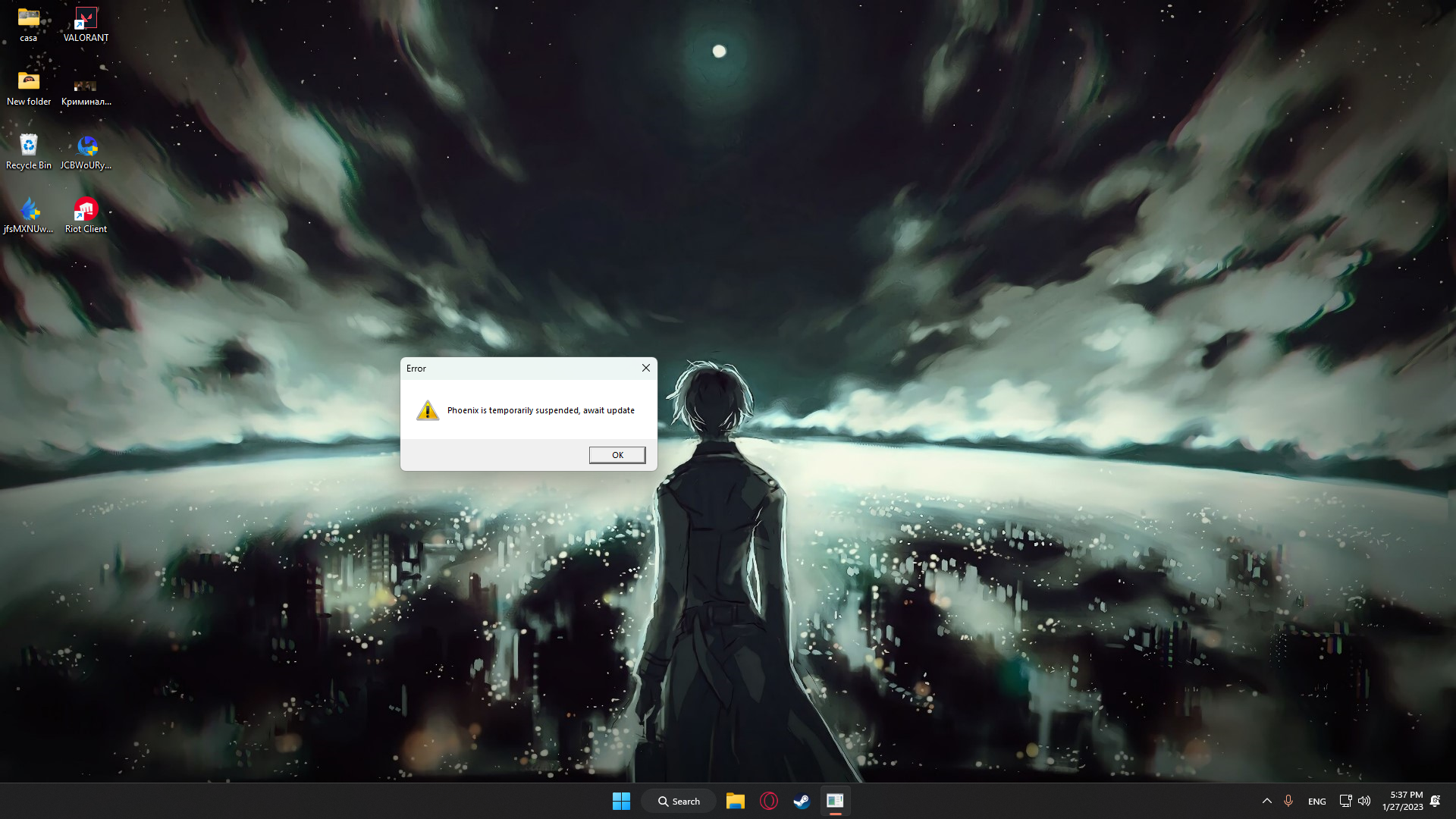Select the New folder desktop icon
Viewport: 1456px width, 819px height.
[29, 88]
